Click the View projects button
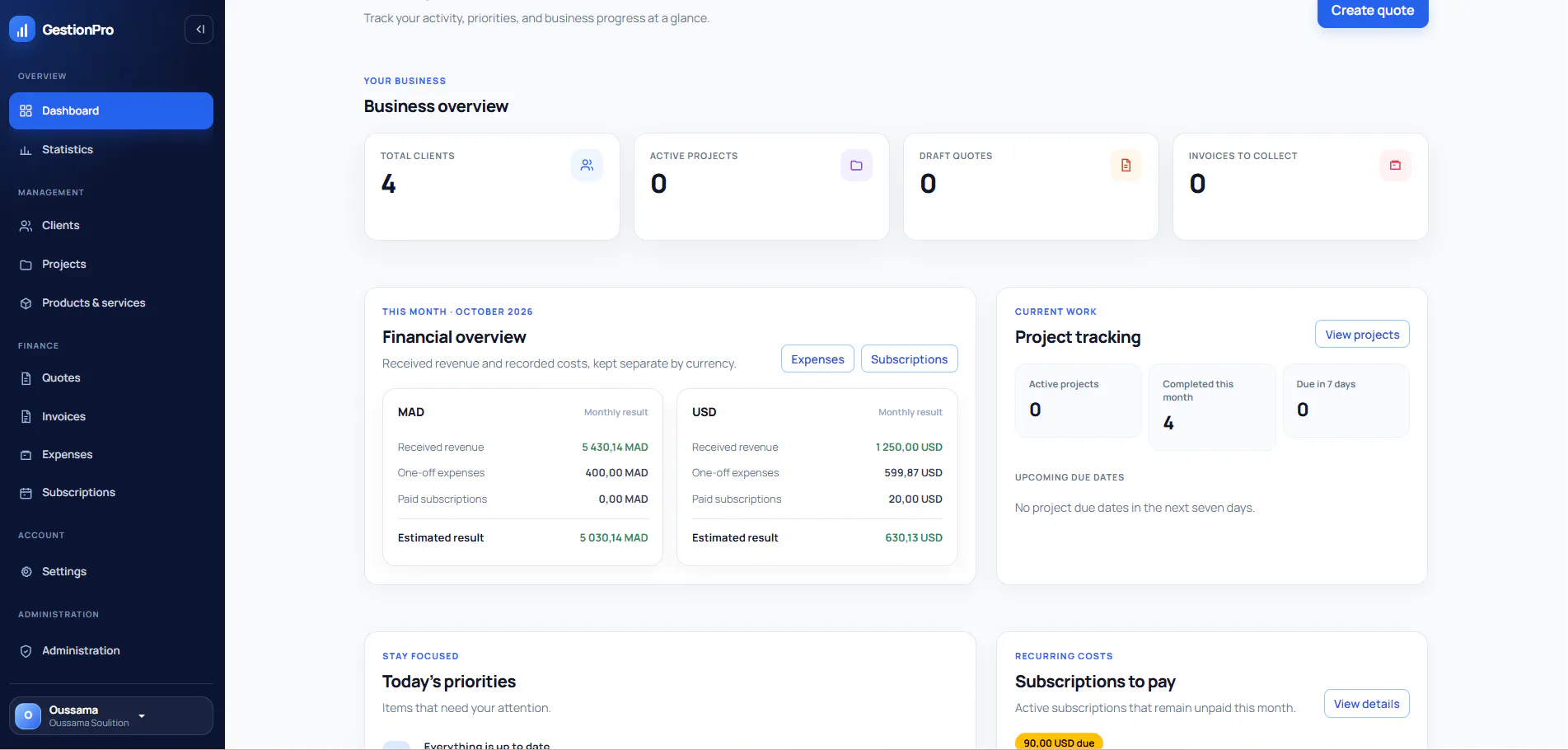The width and height of the screenshot is (1568, 750). pos(1362,335)
